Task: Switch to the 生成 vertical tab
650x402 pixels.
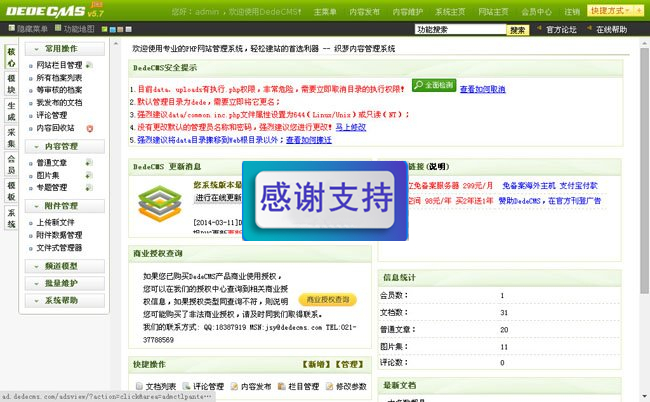Action: click(11, 111)
